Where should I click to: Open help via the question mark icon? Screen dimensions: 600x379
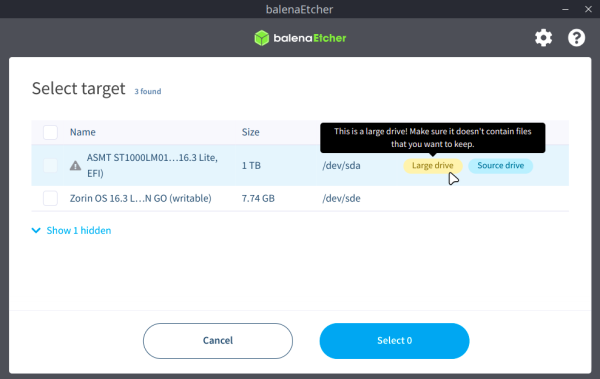[576, 38]
